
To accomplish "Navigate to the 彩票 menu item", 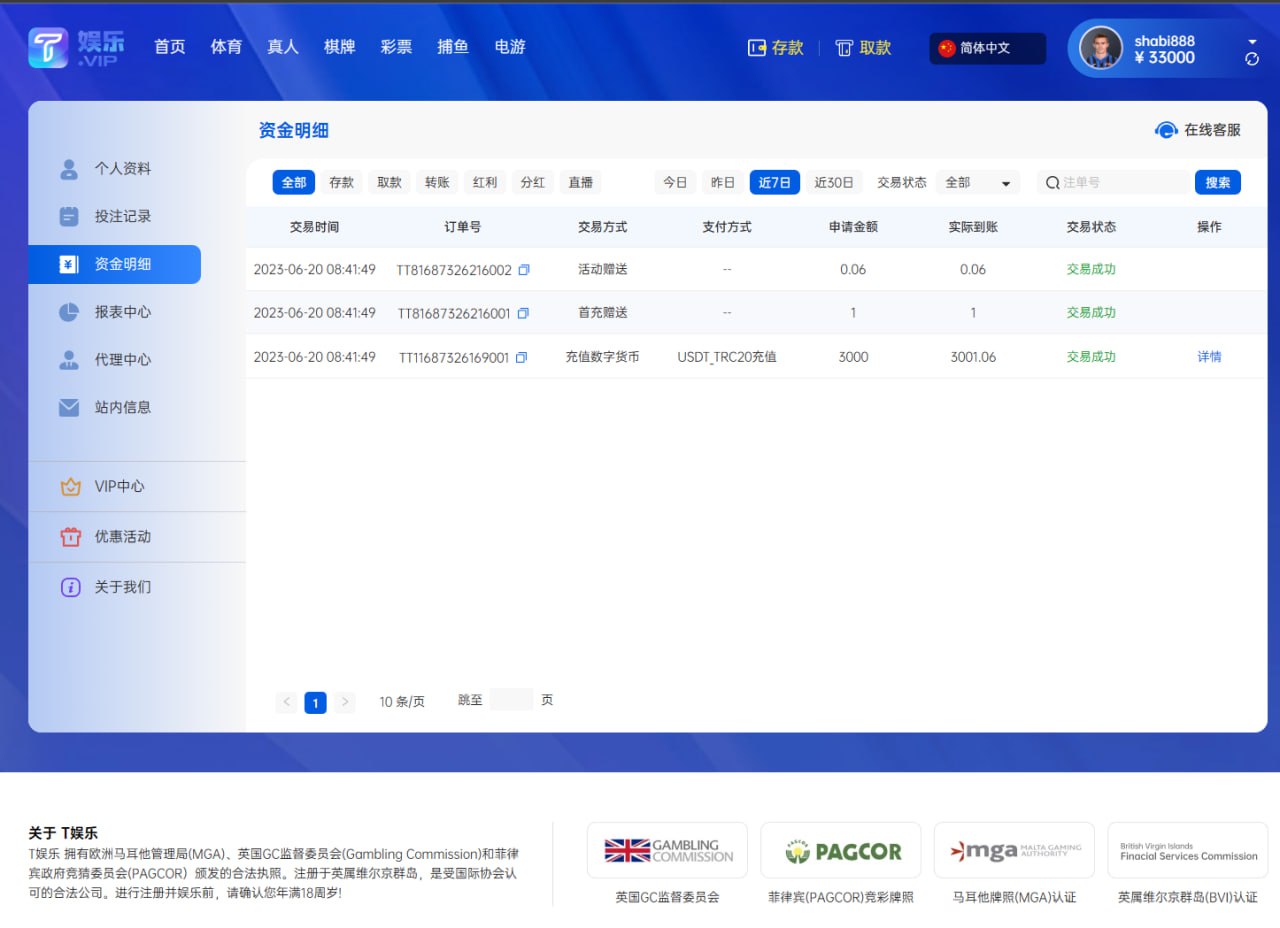I will pyautogui.click(x=396, y=47).
